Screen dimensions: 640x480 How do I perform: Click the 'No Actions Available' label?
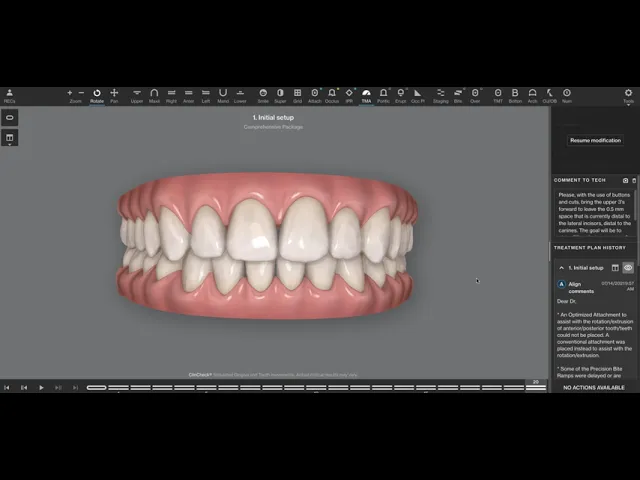(594, 388)
